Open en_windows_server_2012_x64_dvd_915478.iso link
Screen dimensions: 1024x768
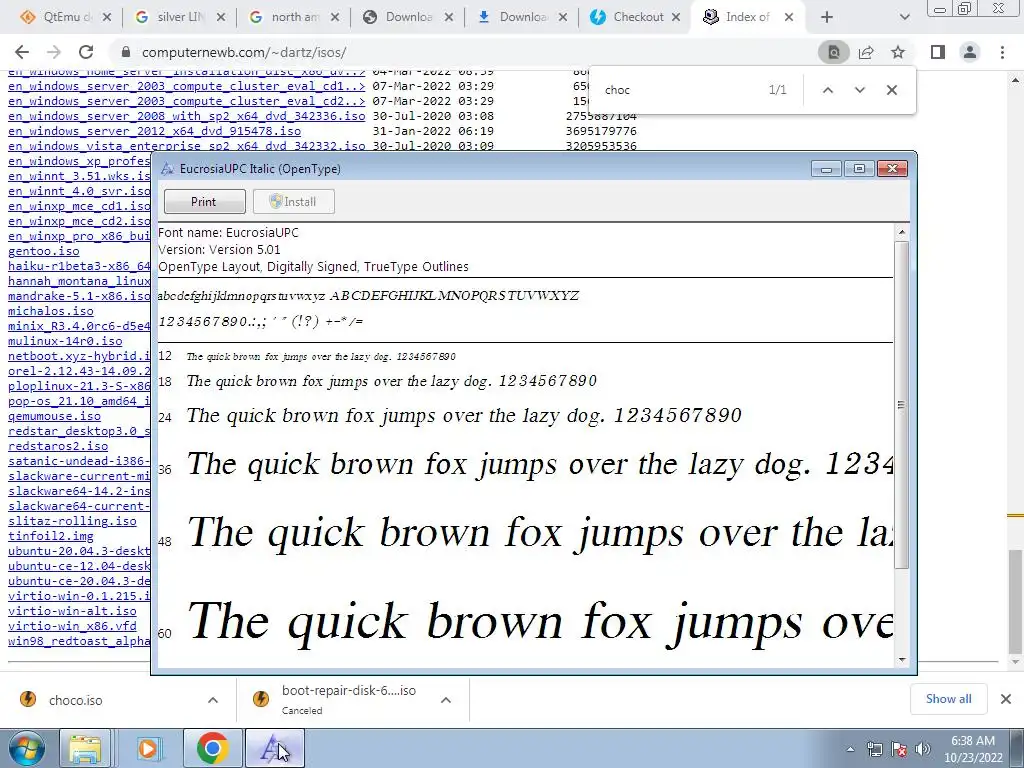[x=154, y=131]
